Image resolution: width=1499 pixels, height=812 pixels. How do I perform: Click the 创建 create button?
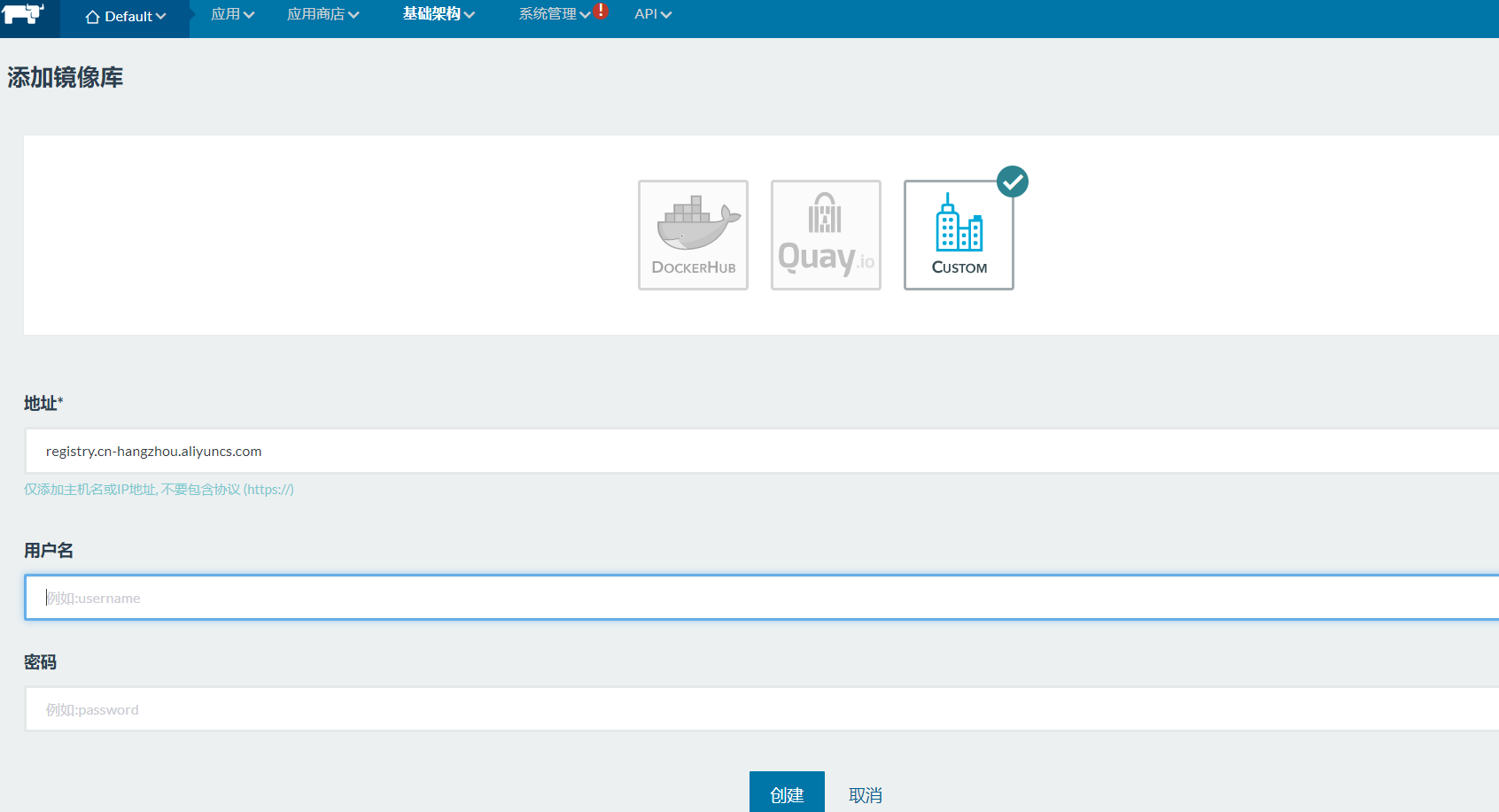787,793
